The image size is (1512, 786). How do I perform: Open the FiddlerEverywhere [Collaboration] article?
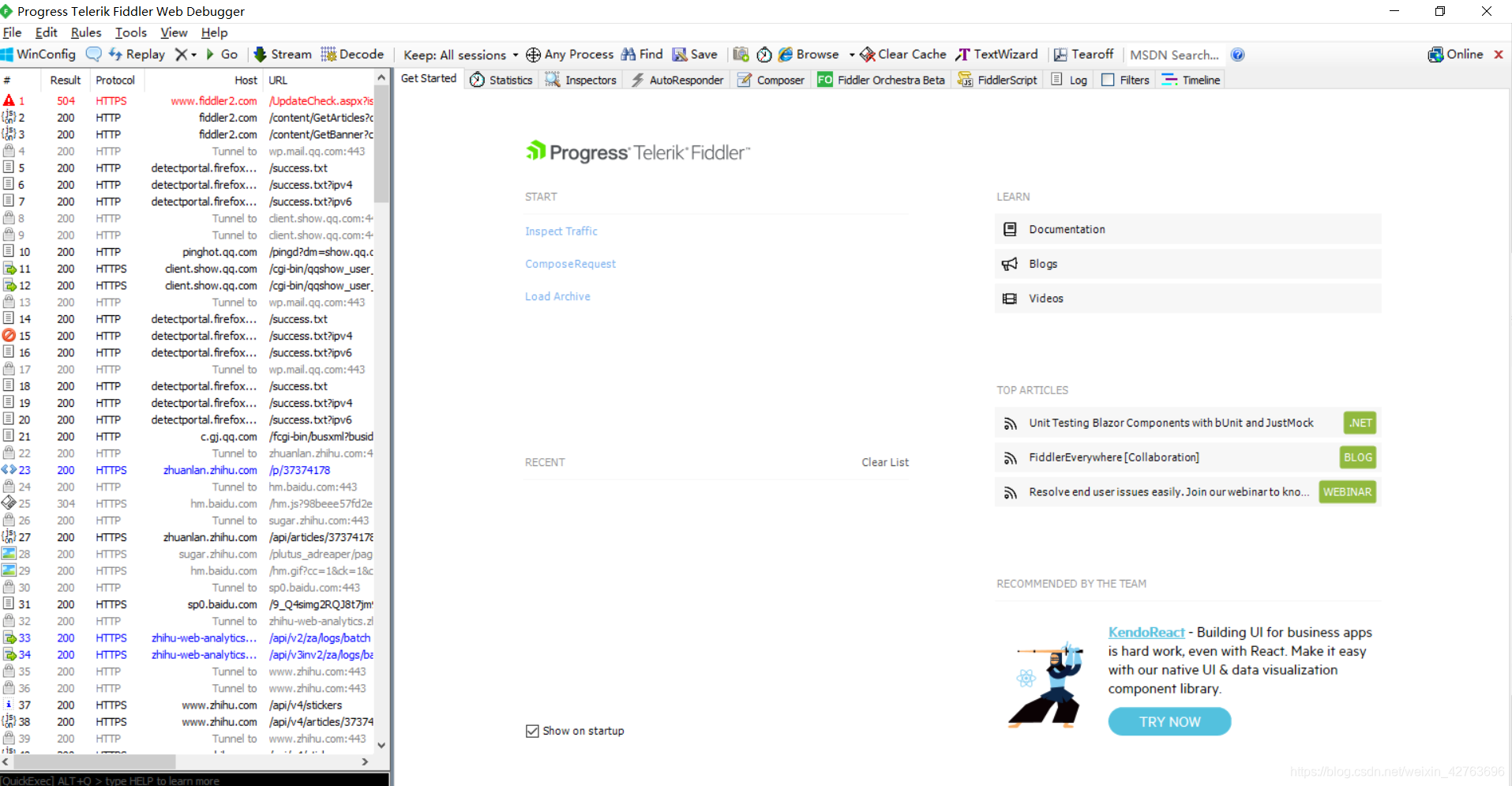point(1187,457)
